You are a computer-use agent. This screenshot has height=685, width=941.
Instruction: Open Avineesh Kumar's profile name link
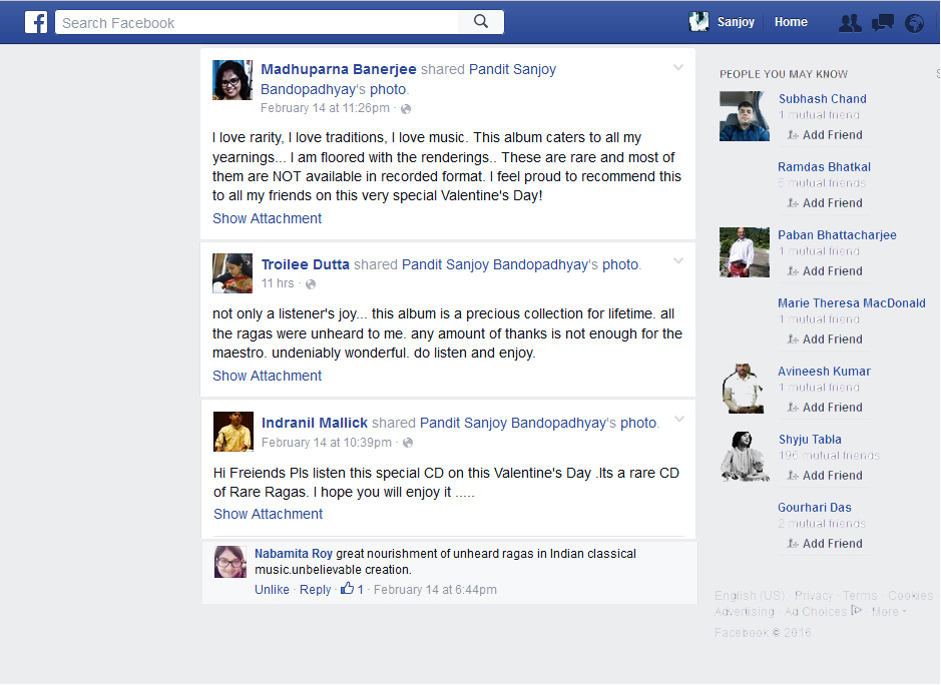click(824, 371)
